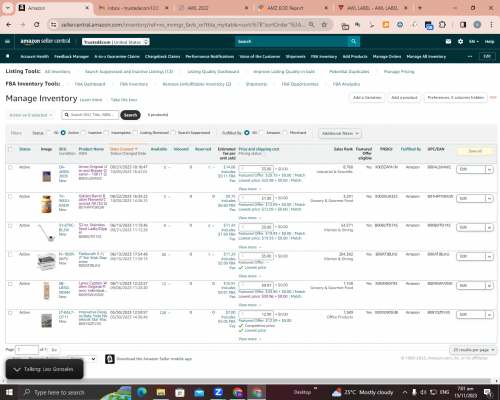Image resolution: width=500 pixels, height=400 pixels.
Task: Click the Add a Variation button
Action: pos(367,98)
